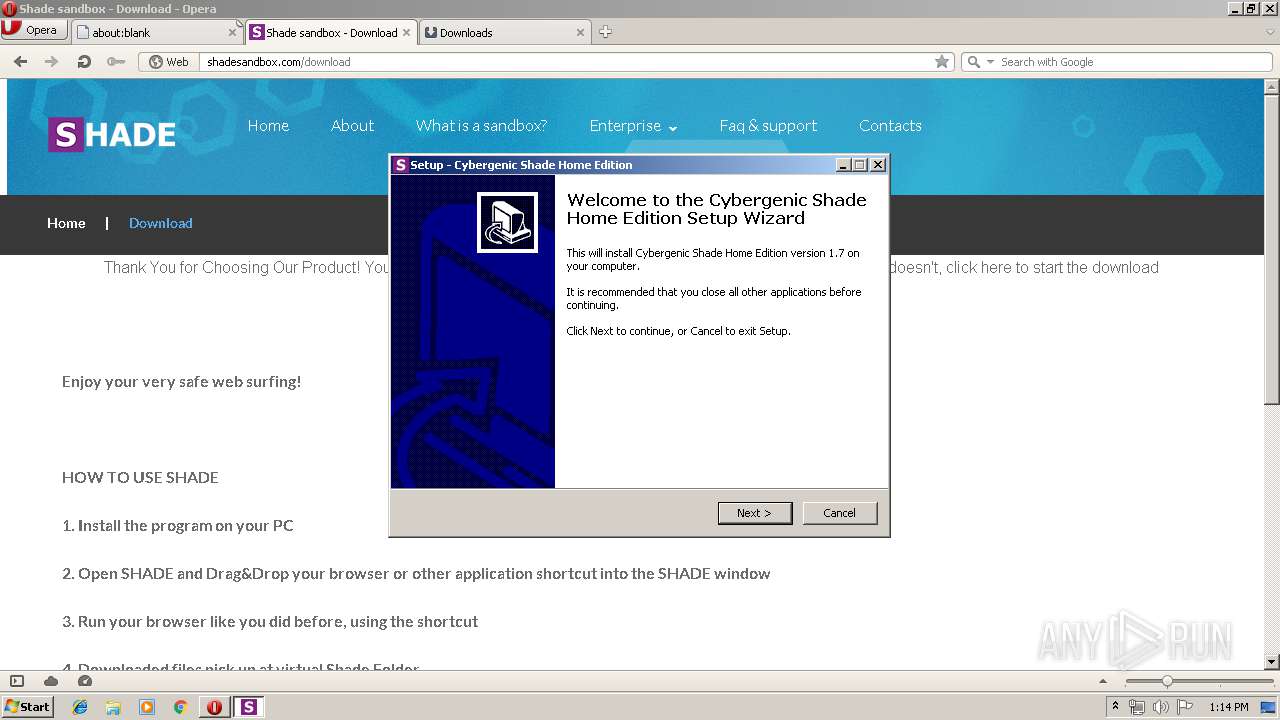Switch to the Shade sandbox - Download tab
Image resolution: width=1280 pixels, height=720 pixels.
tap(331, 32)
